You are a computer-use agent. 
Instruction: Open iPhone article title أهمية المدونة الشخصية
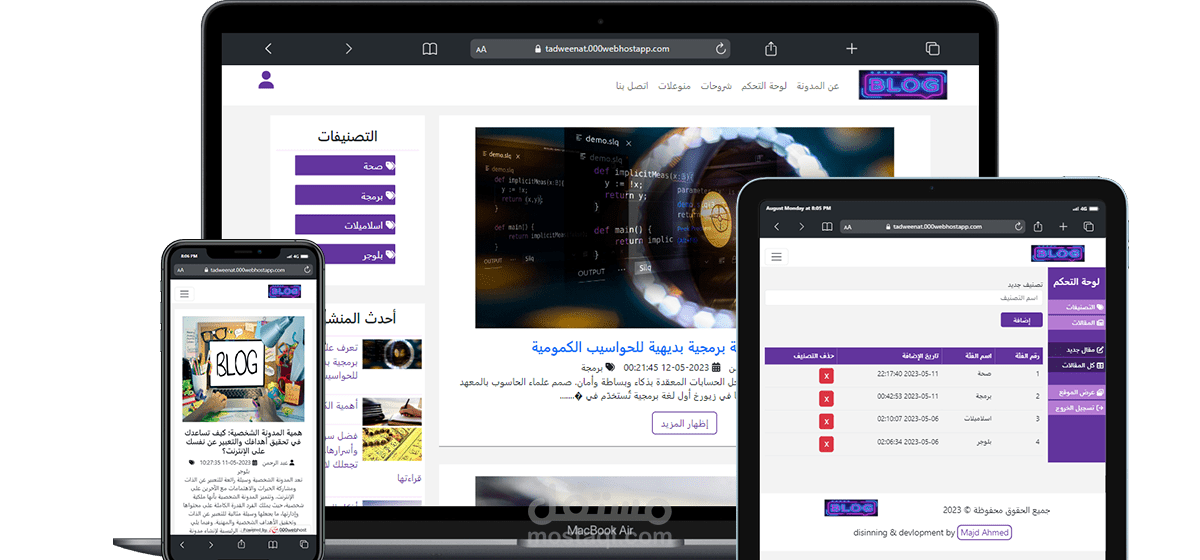(244, 442)
